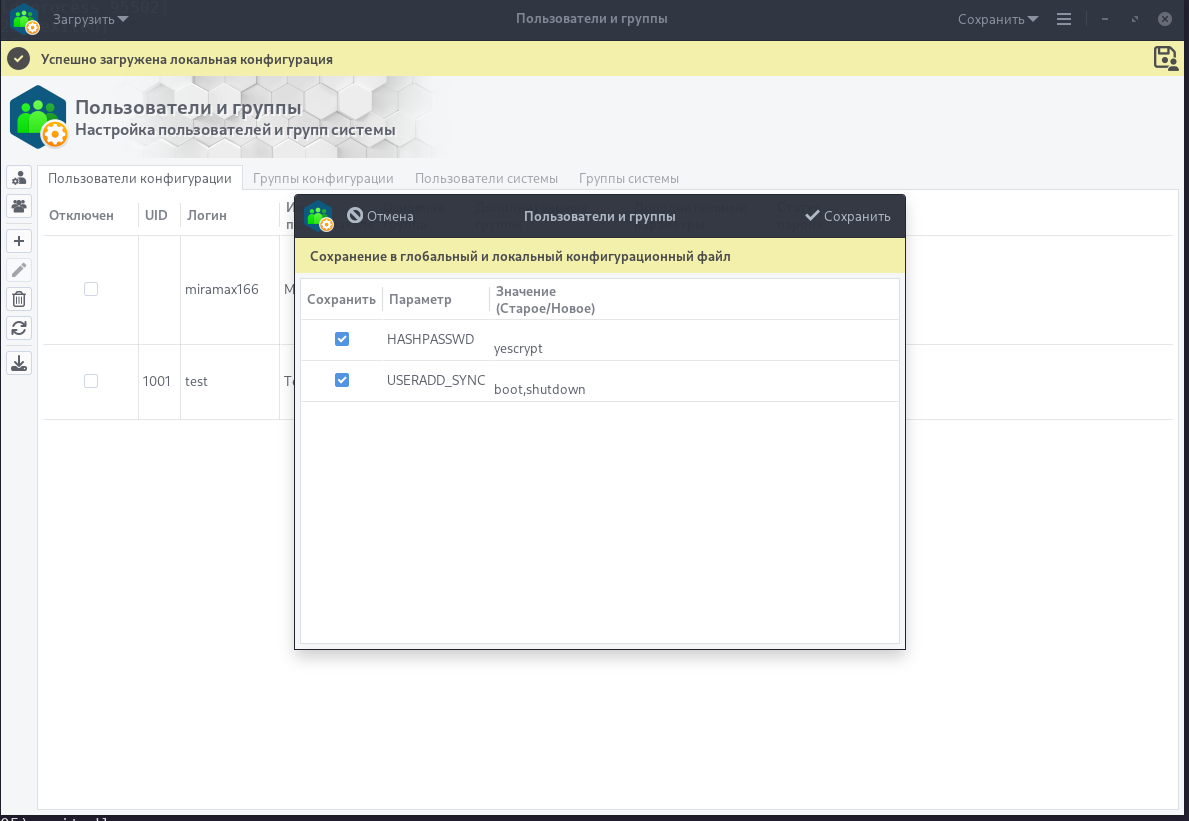
Task: Click the plus icon to add user
Action: pos(19,241)
